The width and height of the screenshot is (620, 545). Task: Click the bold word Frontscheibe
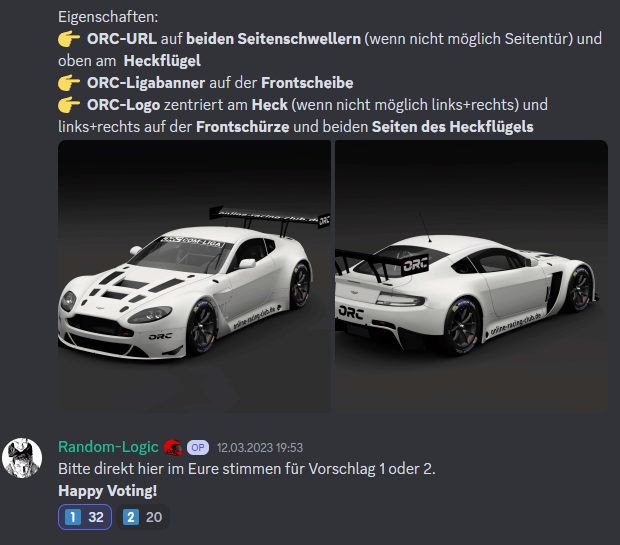click(x=307, y=83)
